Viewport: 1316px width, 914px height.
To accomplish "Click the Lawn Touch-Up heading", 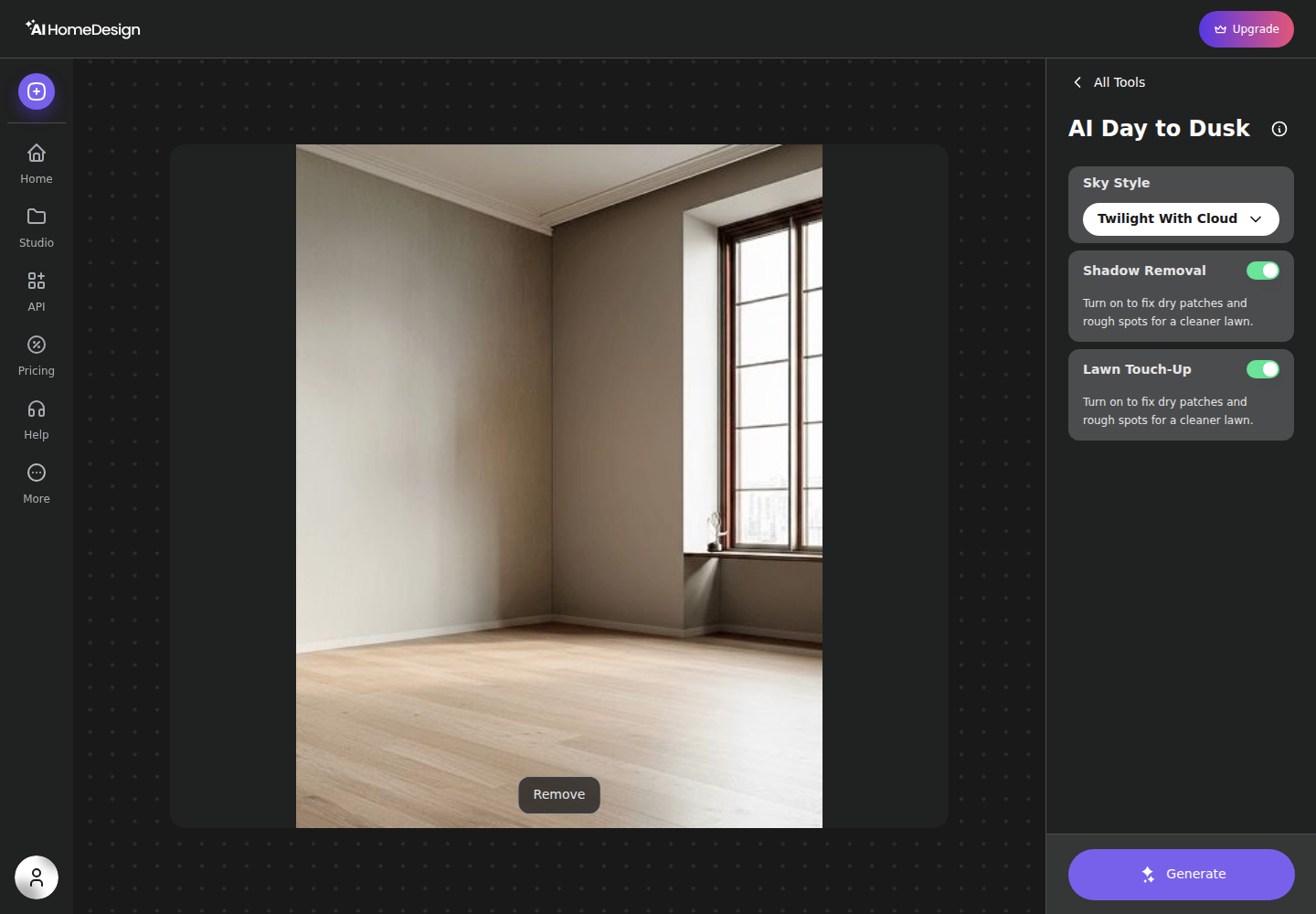I will [x=1137, y=369].
